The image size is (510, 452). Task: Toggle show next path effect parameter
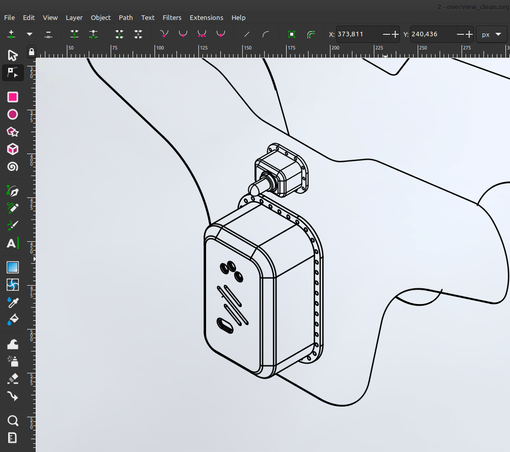(311, 34)
